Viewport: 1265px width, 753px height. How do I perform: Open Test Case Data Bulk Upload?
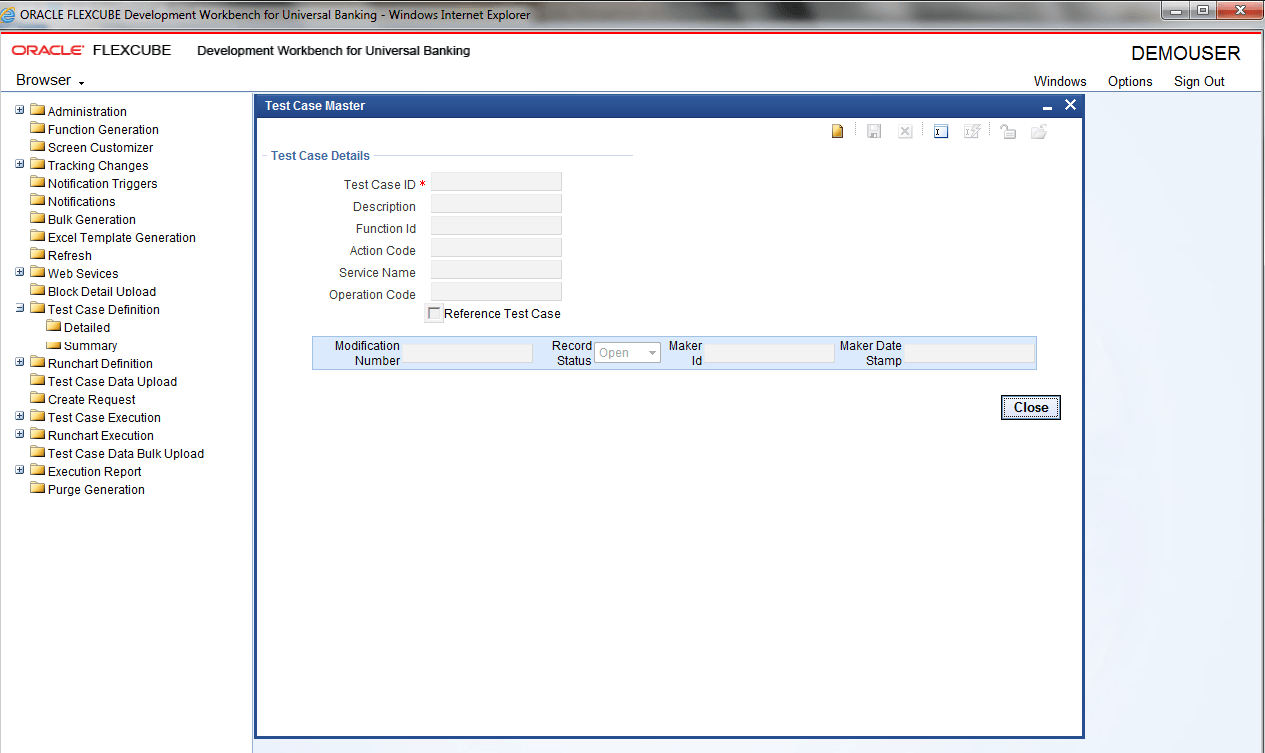click(125, 454)
